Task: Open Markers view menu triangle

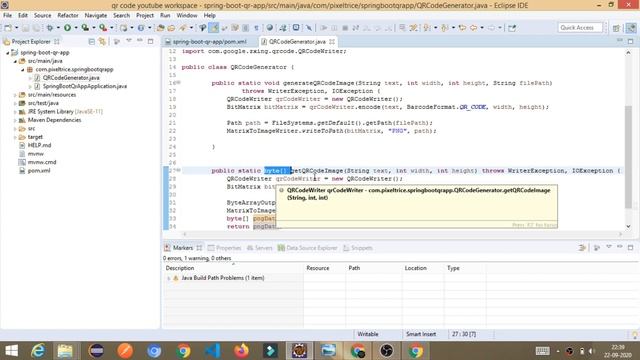Action: point(609,247)
